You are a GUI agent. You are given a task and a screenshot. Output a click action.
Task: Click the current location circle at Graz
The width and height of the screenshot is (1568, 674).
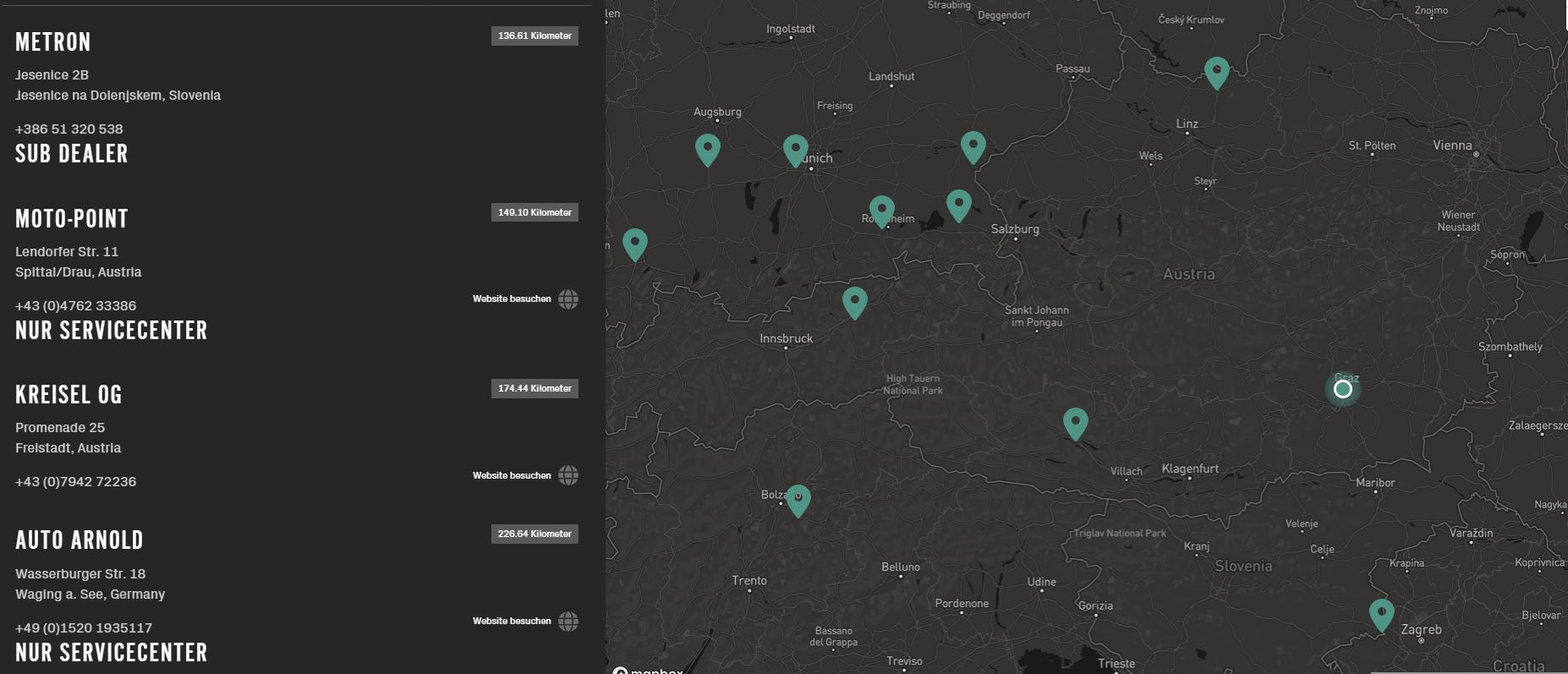coord(1342,389)
